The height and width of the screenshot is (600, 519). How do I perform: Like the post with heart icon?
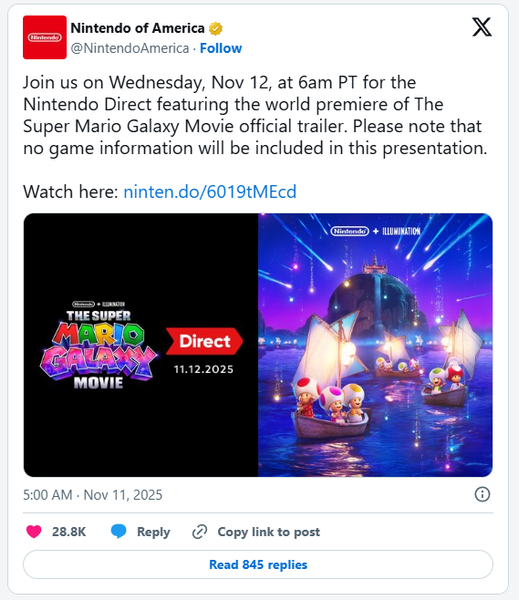point(34,532)
